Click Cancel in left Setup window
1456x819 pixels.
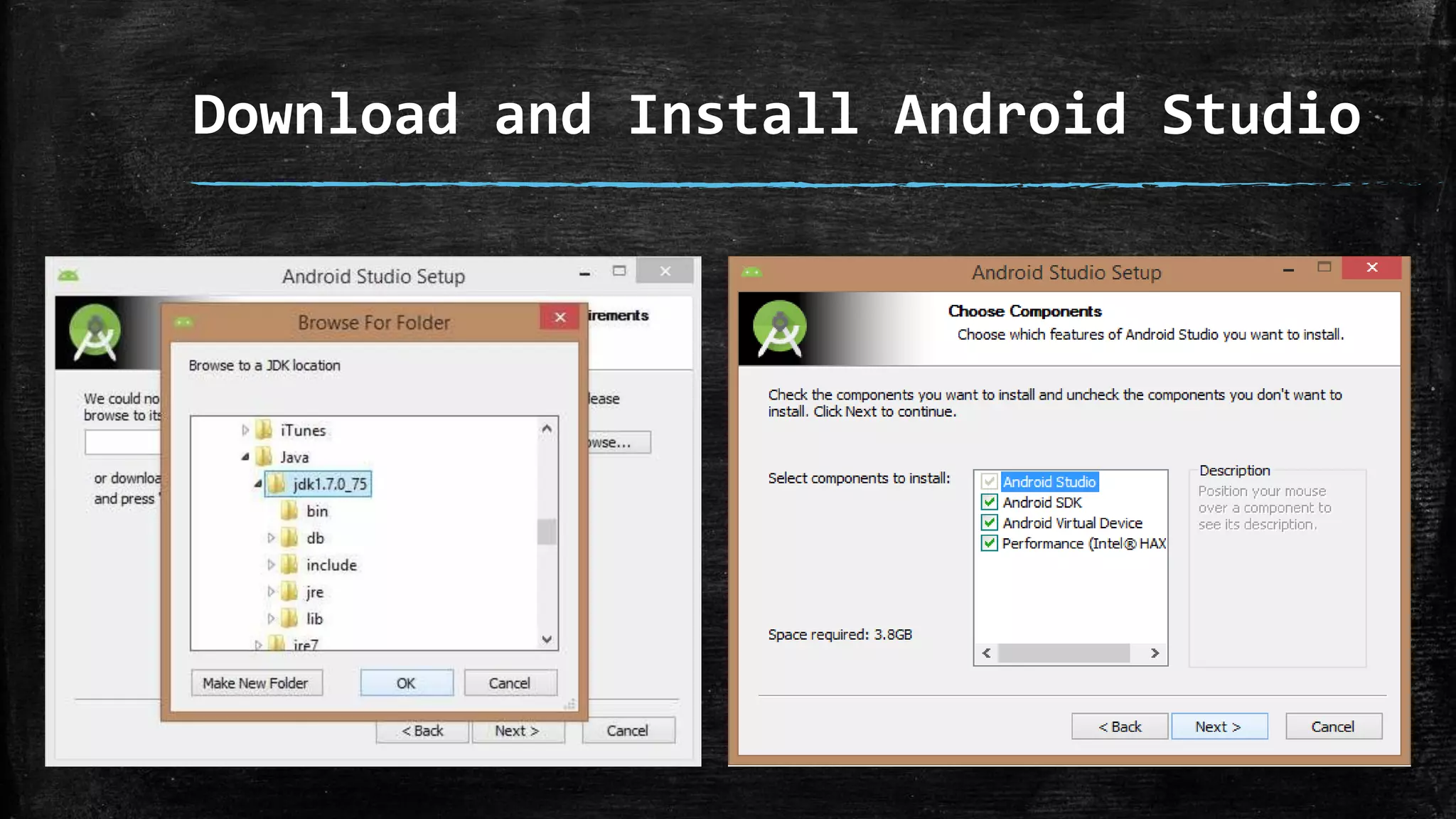pyautogui.click(x=628, y=731)
